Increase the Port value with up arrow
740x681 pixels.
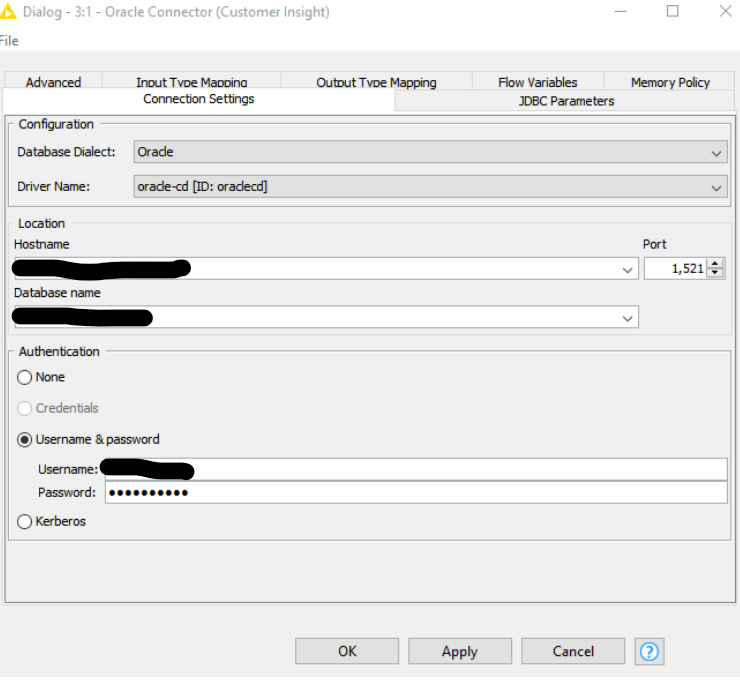[715, 264]
